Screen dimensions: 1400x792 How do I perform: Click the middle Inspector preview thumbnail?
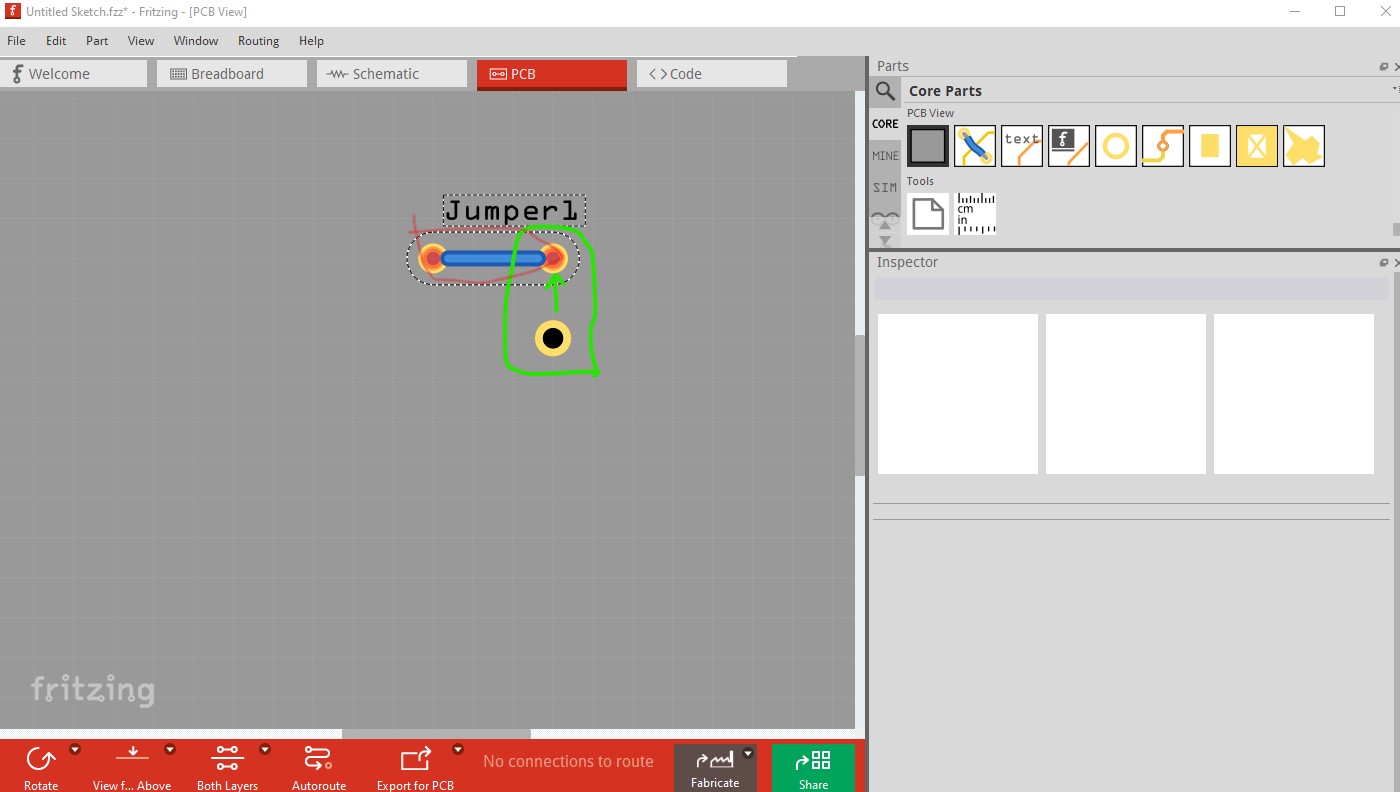1126,394
